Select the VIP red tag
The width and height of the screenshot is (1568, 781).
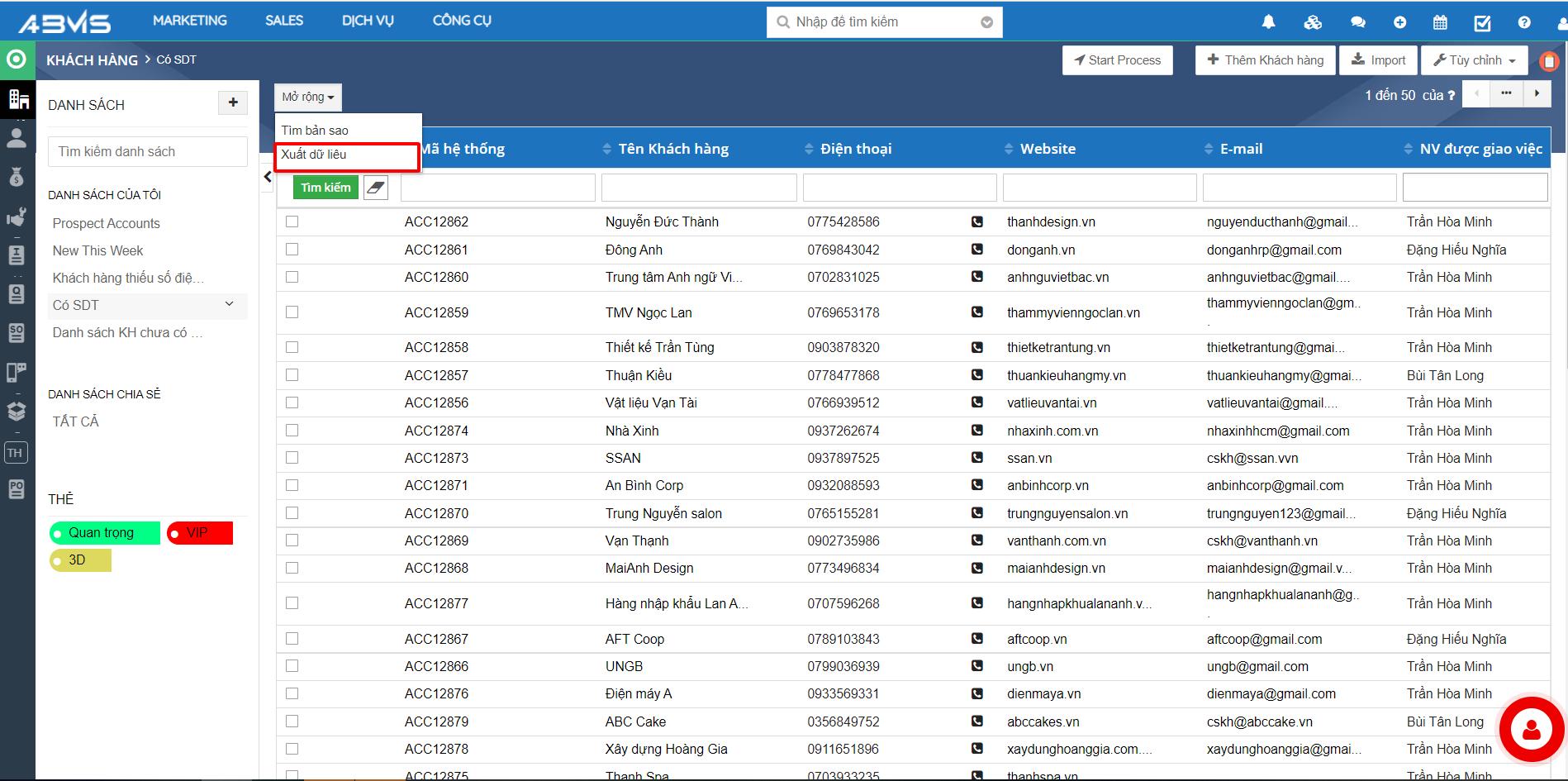(199, 533)
